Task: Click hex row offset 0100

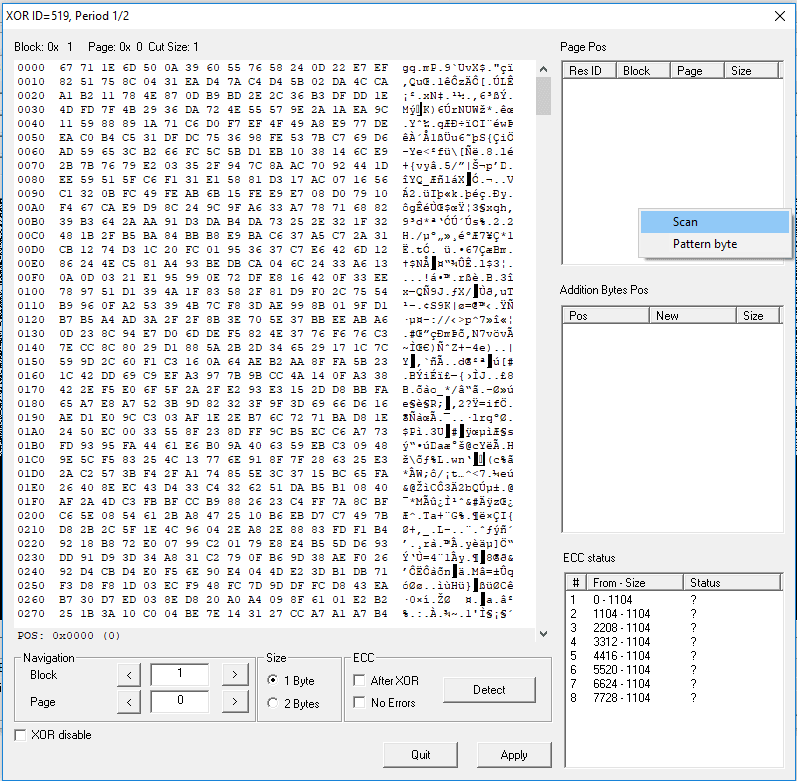Action: click(31, 291)
